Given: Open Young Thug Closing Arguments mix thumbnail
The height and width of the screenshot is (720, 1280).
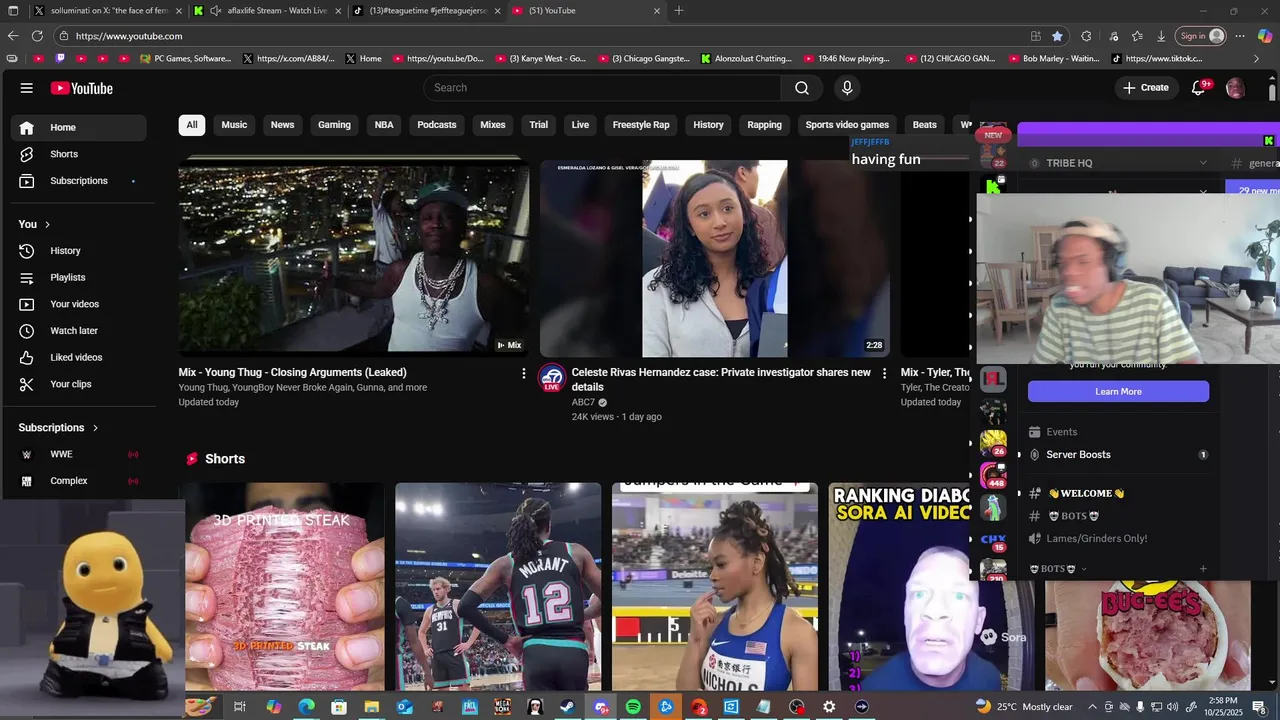Looking at the screenshot, I should tap(354, 256).
